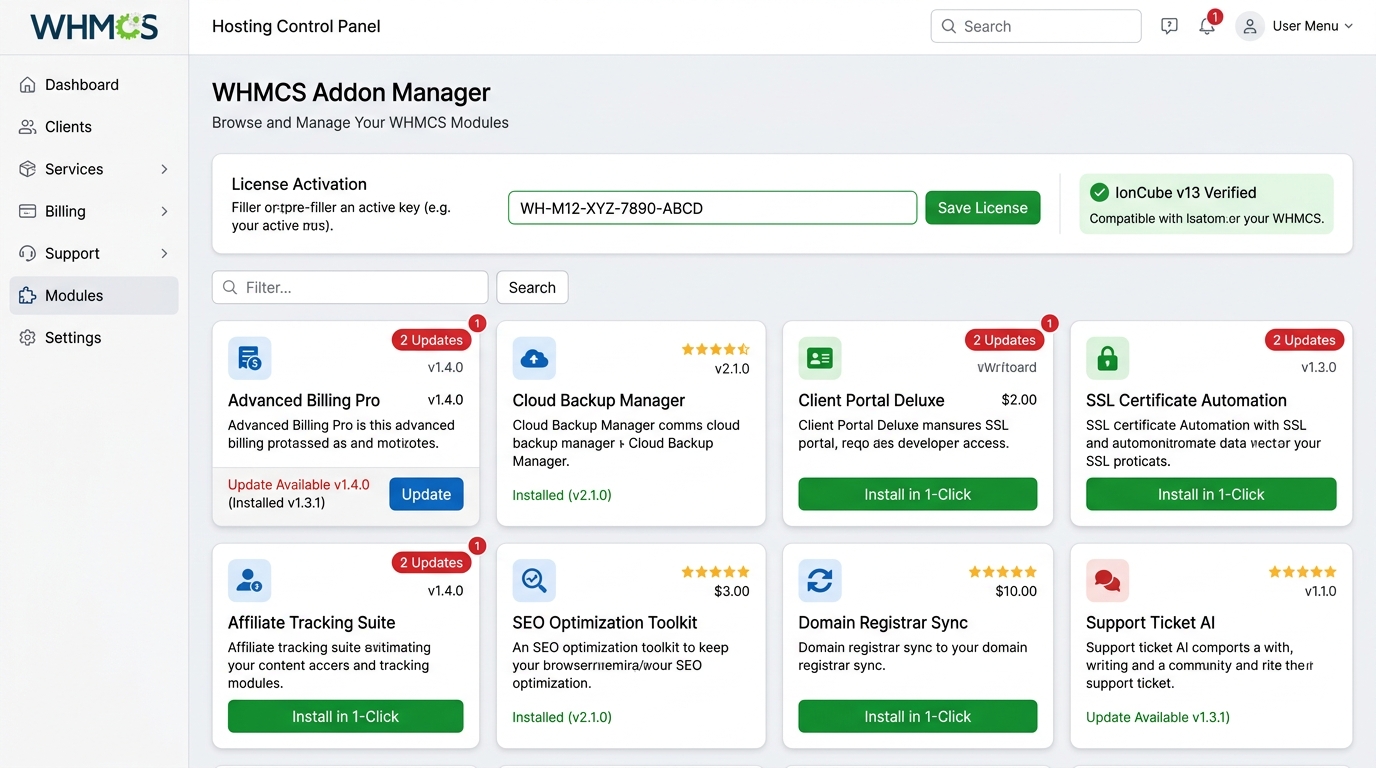Click the Support Ticket AI chat icon
The width and height of the screenshot is (1376, 768).
click(x=1107, y=580)
